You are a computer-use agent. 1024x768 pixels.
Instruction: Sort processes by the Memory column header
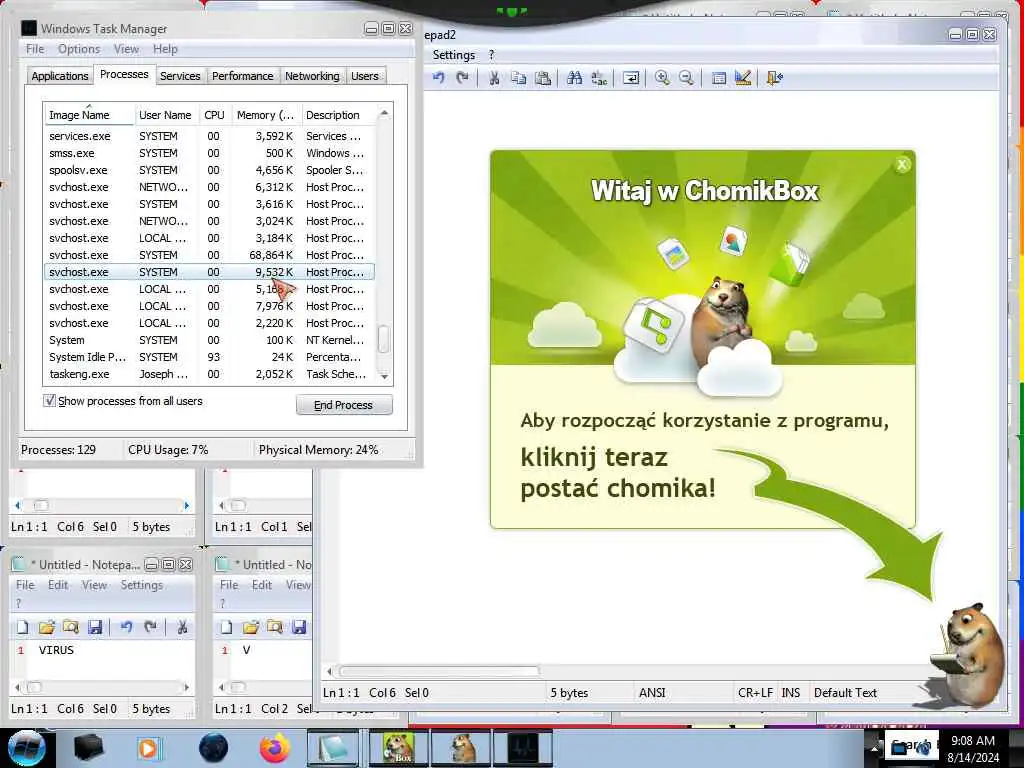coord(266,115)
